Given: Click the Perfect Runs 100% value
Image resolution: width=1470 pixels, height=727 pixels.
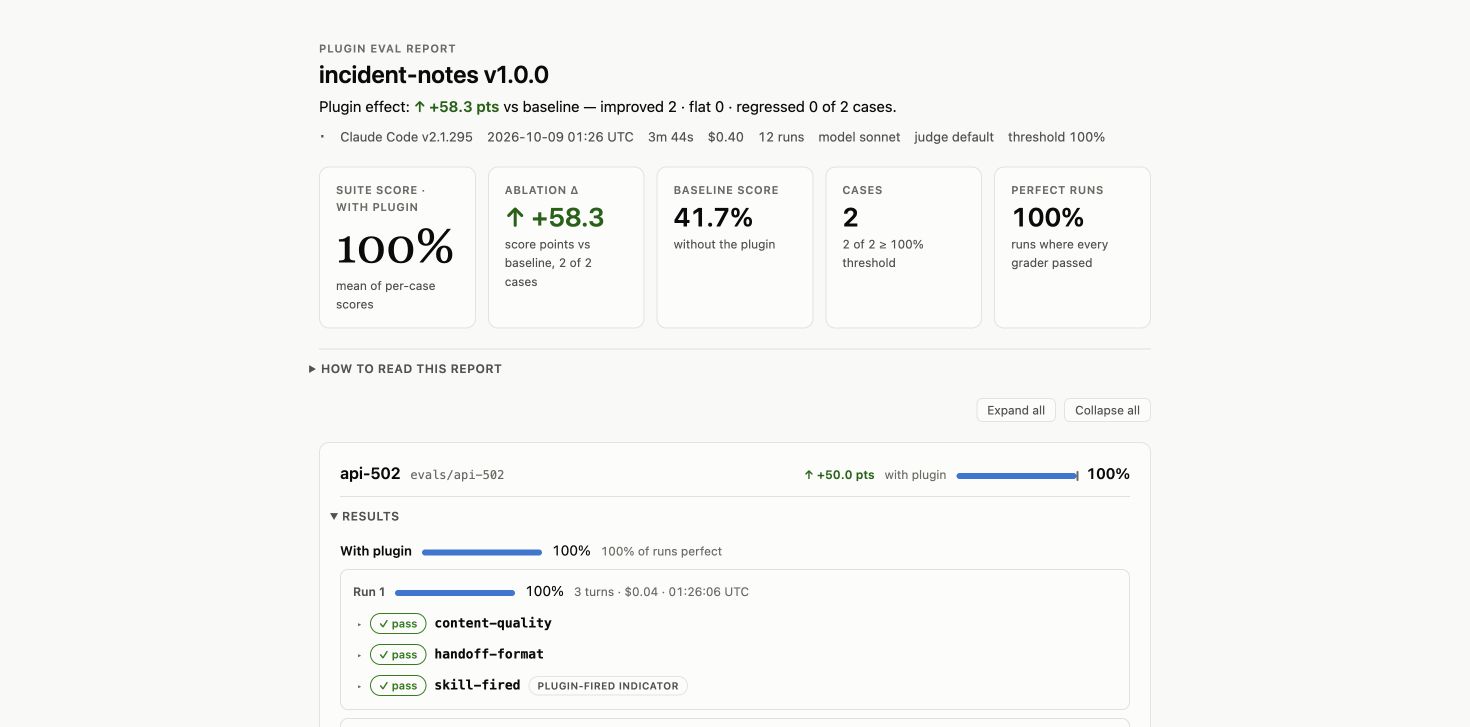Looking at the screenshot, I should (x=1048, y=217).
